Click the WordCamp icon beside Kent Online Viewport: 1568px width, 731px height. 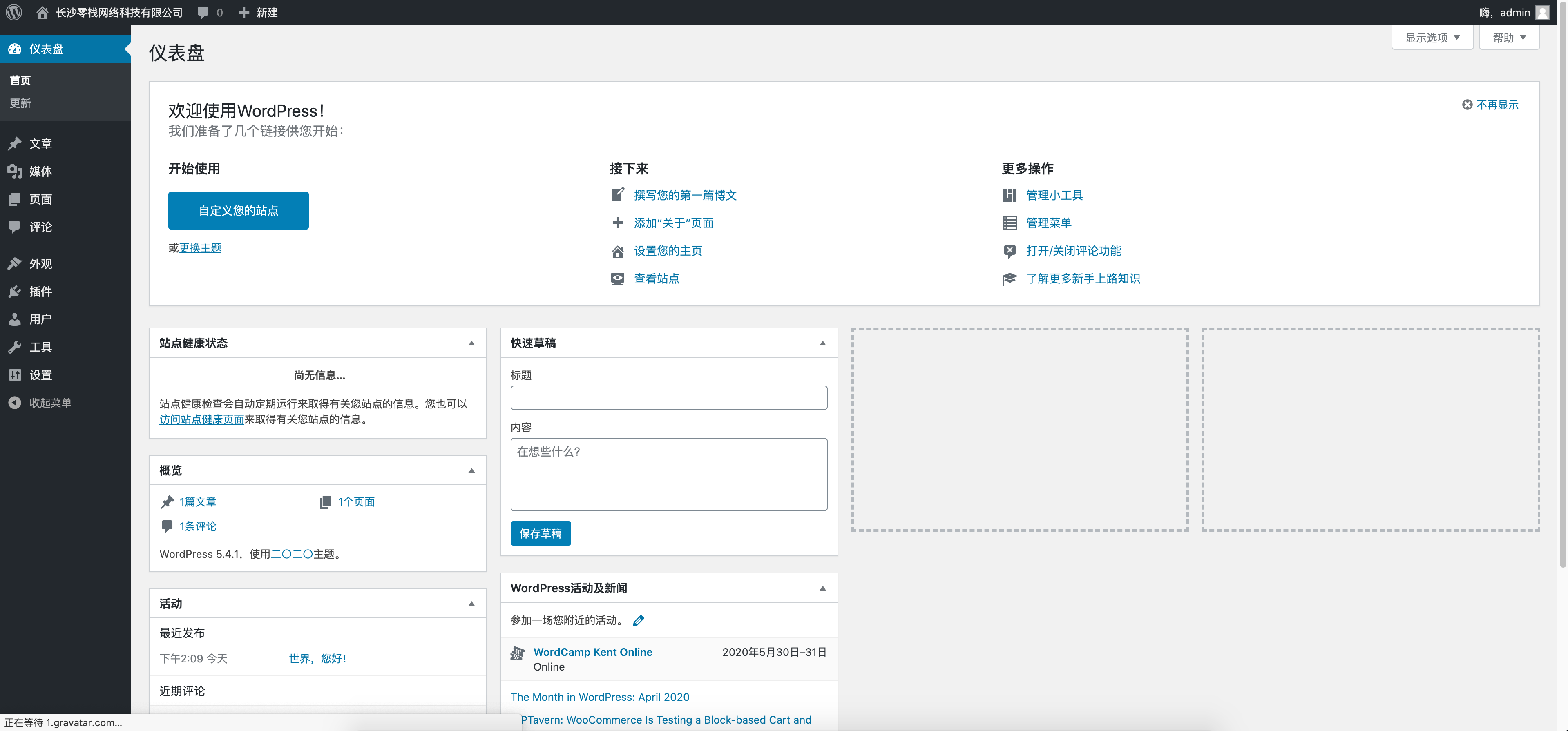pos(517,653)
